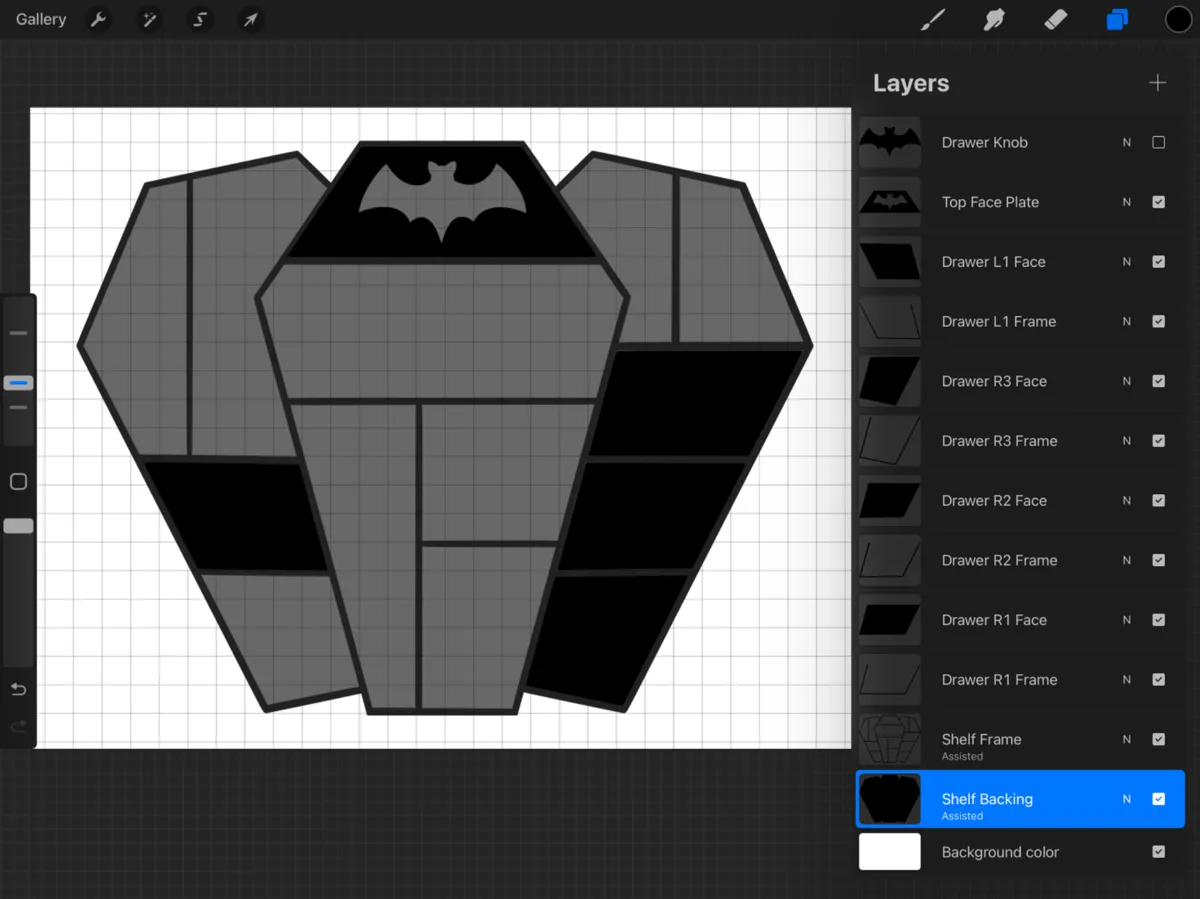1200x899 pixels.
Task: Open the Adjustments magic wand menu
Action: click(149, 20)
